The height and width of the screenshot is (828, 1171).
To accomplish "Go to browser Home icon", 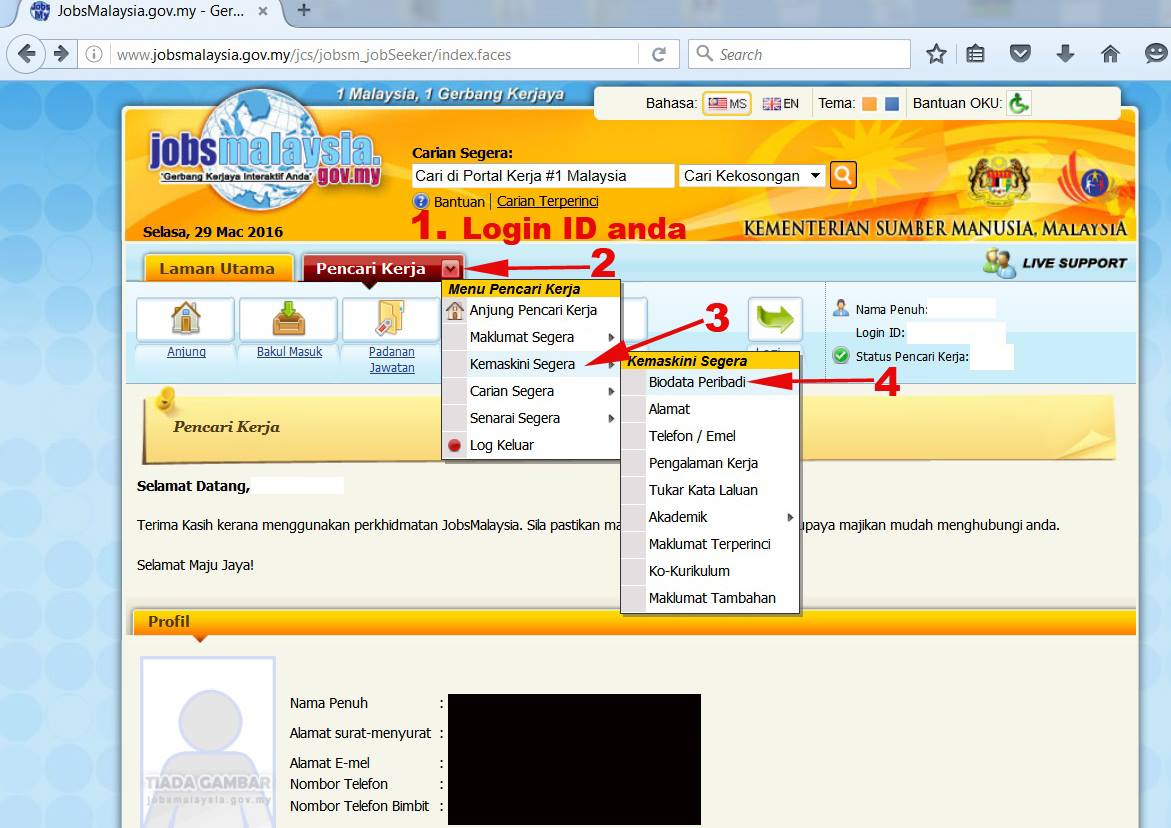I will click(x=1111, y=54).
